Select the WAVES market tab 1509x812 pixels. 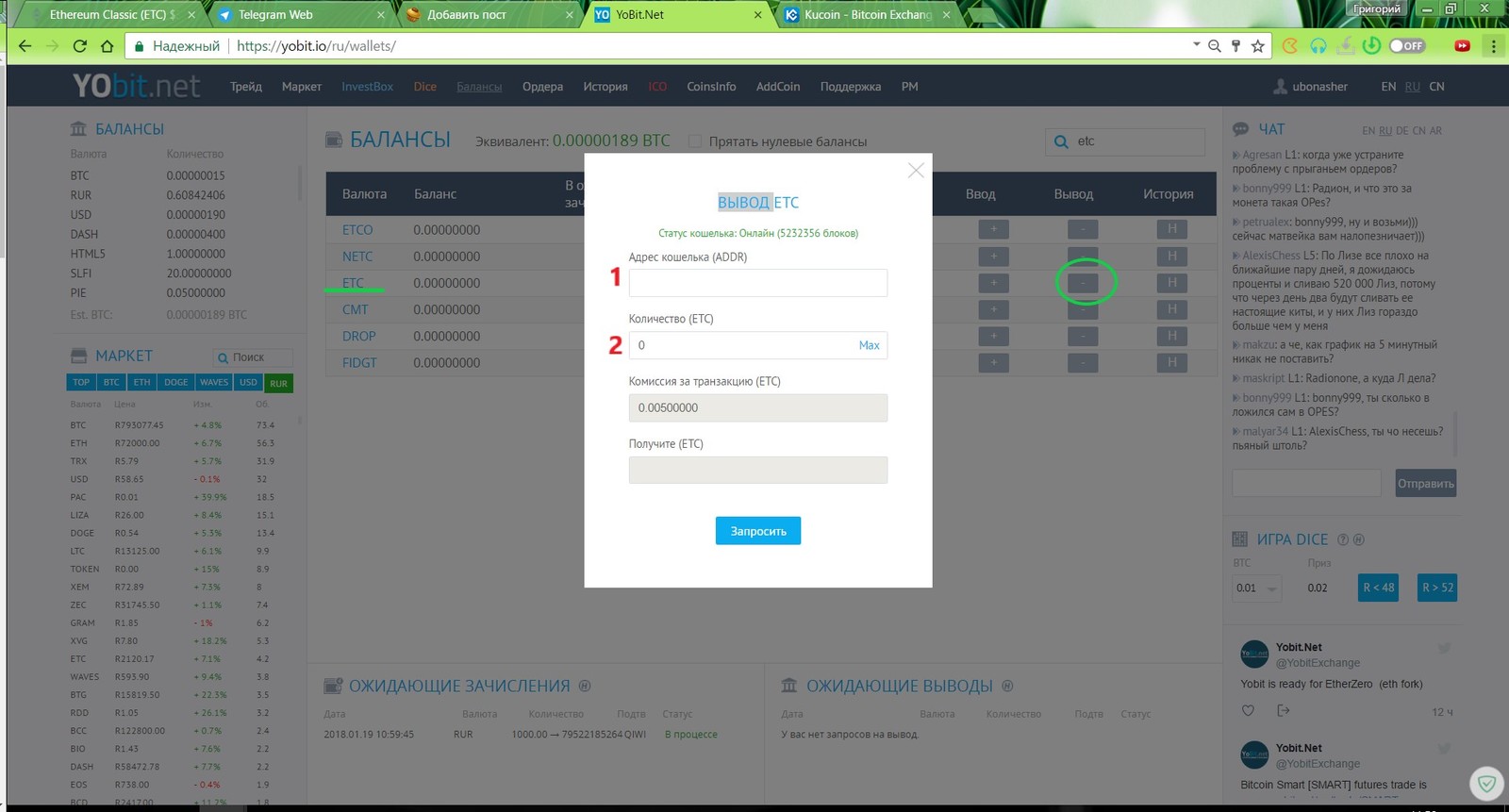click(x=214, y=382)
